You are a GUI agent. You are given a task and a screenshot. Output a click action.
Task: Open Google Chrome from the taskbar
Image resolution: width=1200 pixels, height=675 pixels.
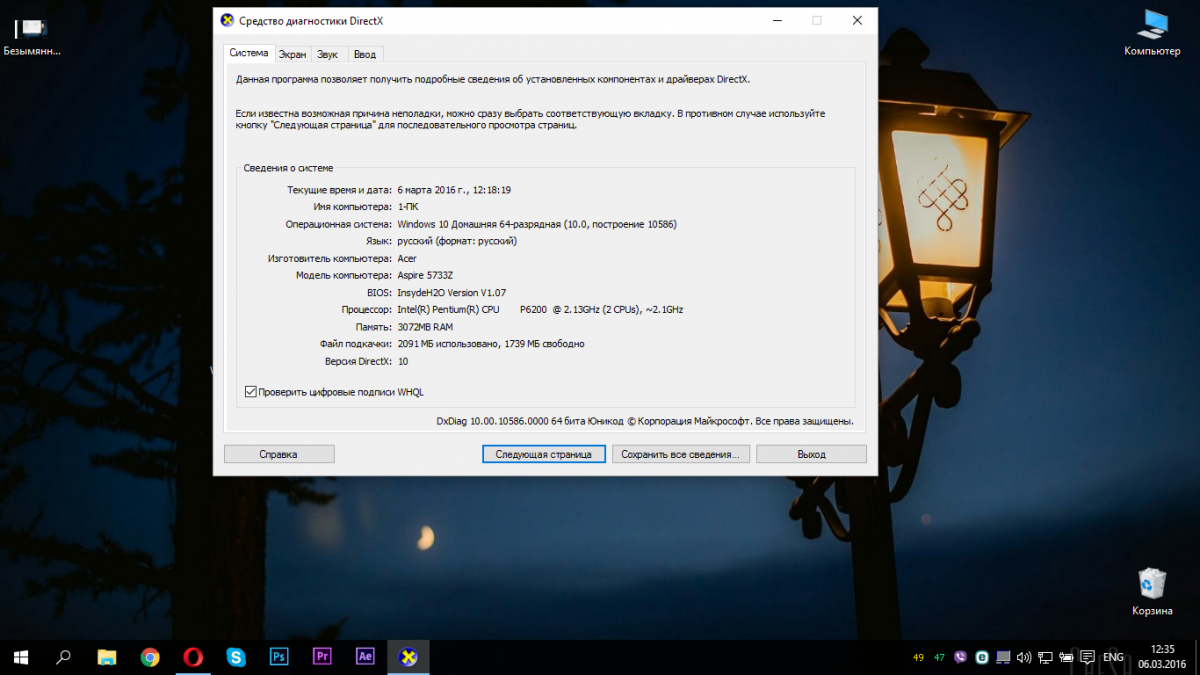(150, 657)
